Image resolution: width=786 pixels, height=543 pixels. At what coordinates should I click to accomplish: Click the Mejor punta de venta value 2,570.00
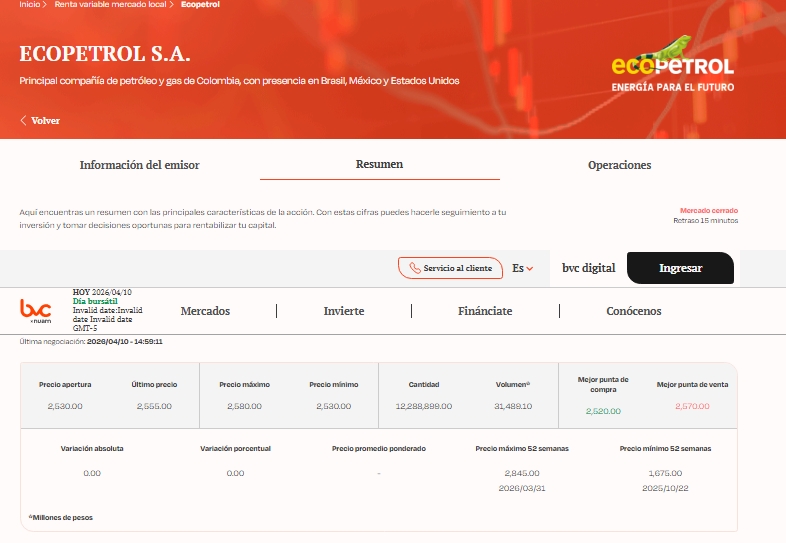[x=692, y=406]
